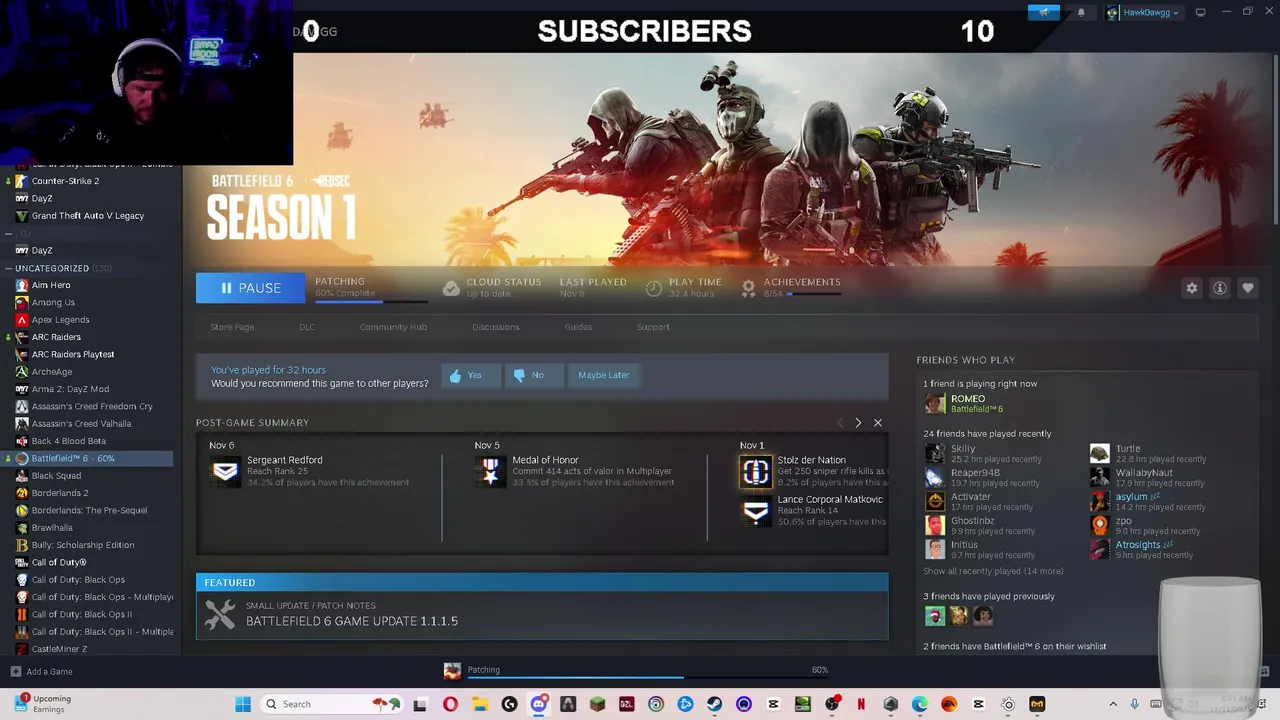Open the DLC tab

307,327
